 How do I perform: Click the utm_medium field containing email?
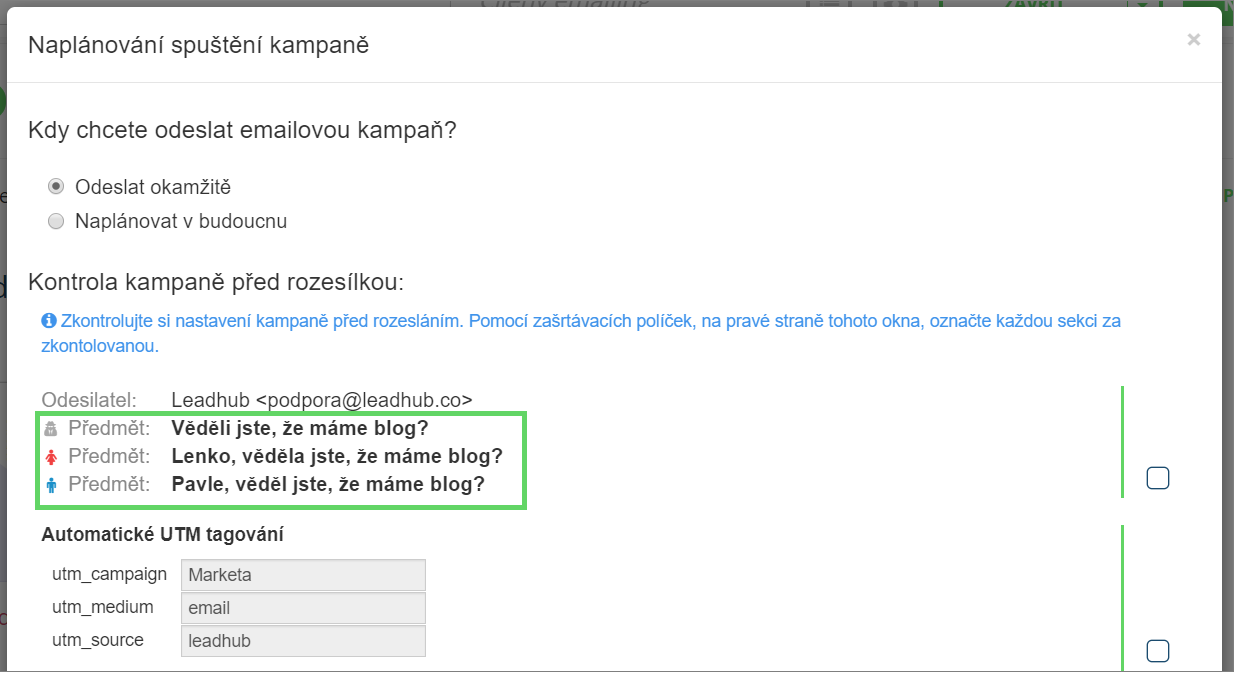302,607
